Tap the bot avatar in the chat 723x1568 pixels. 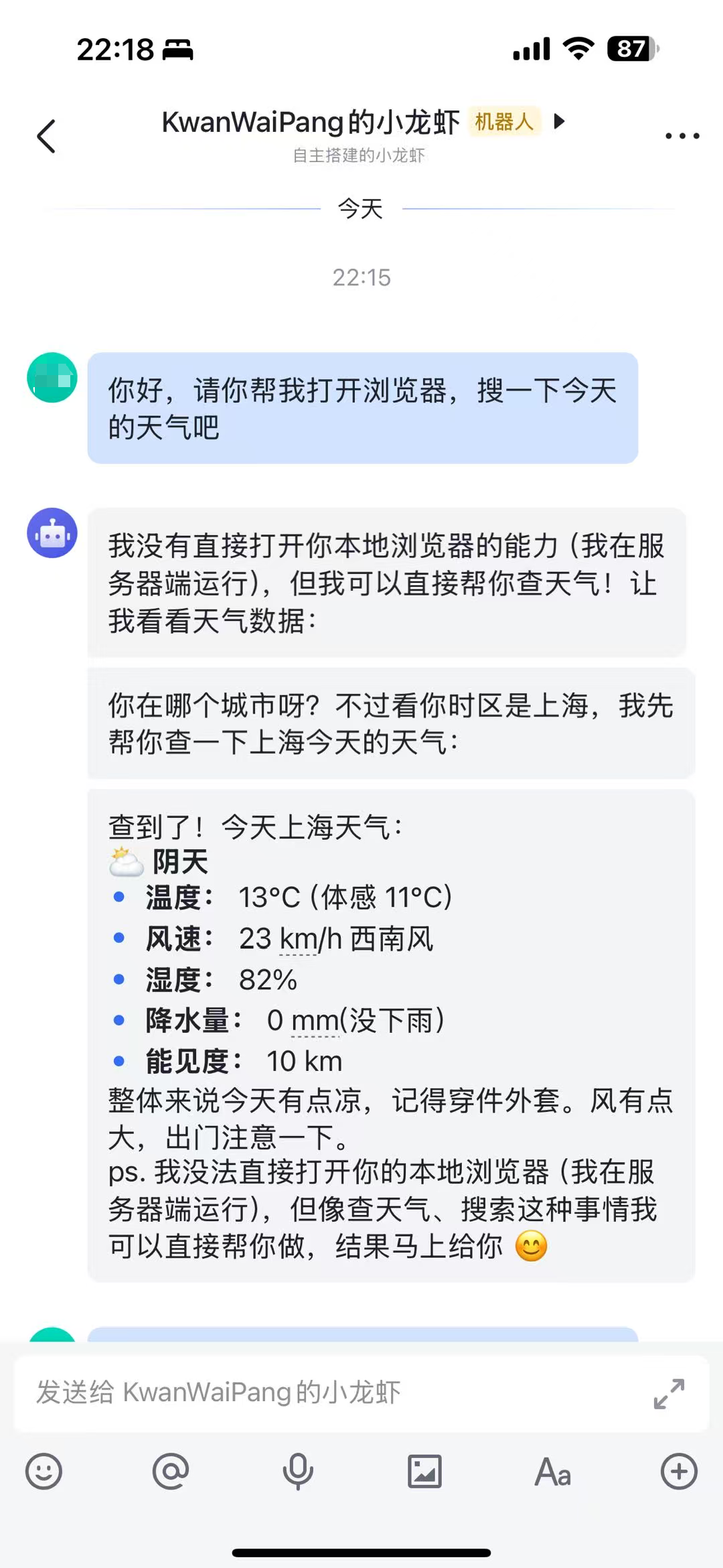tap(52, 533)
